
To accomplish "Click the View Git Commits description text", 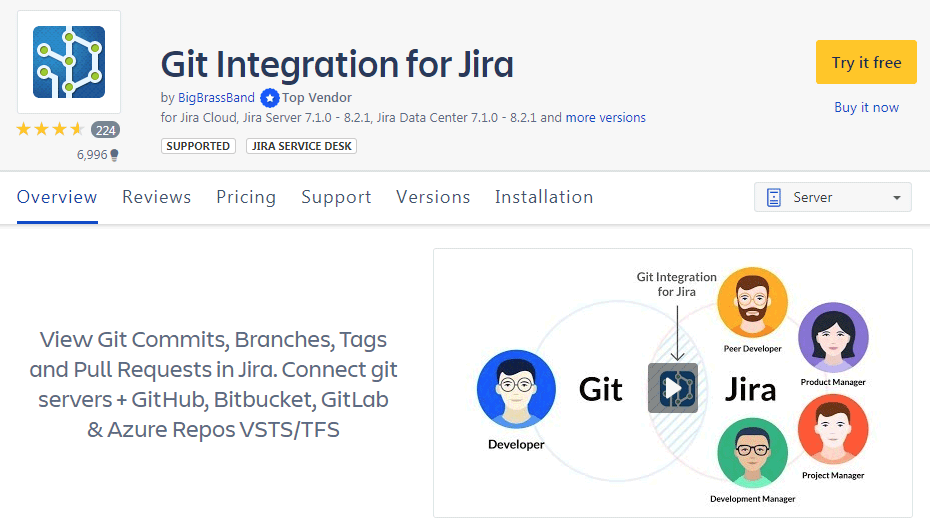I will 213,384.
